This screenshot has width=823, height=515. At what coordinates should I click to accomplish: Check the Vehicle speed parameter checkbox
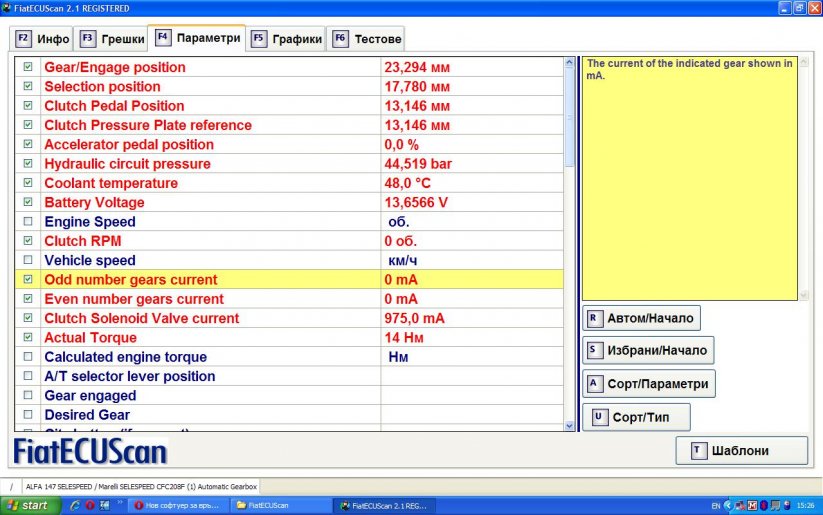point(28,260)
